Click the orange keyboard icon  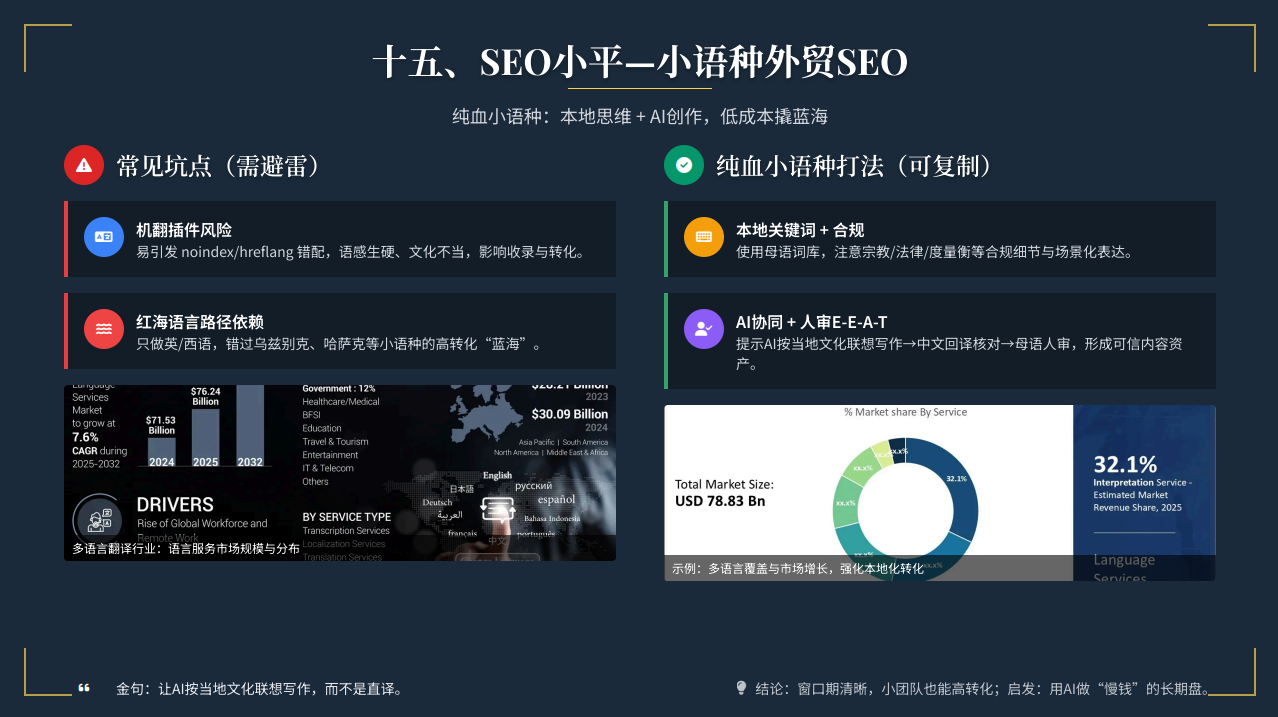pos(704,237)
